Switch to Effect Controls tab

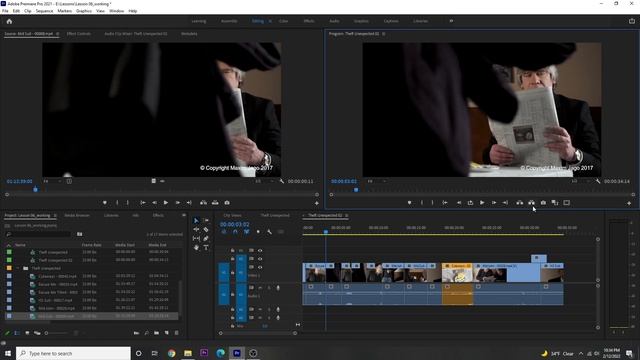click(x=79, y=34)
